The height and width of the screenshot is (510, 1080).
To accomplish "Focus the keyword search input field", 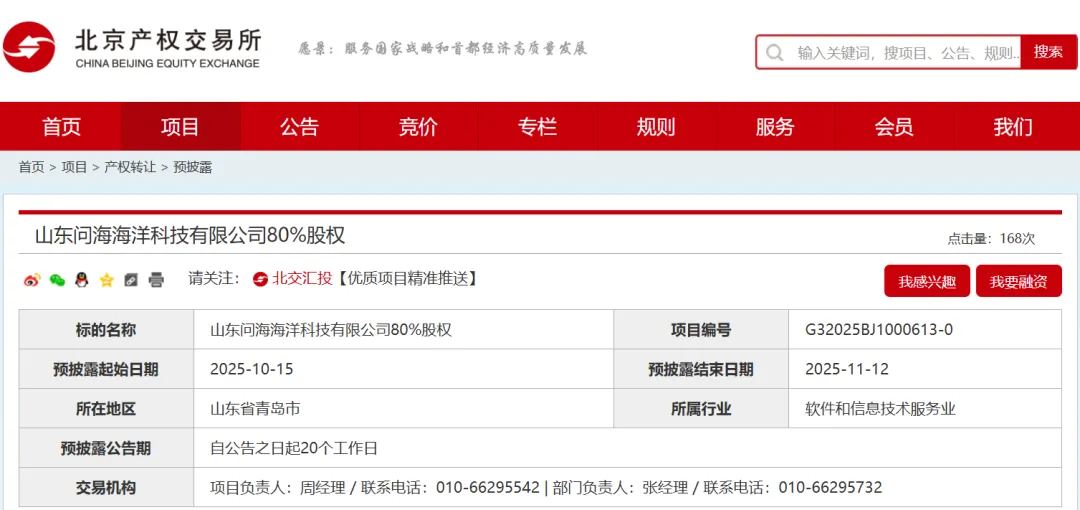I will [904, 52].
